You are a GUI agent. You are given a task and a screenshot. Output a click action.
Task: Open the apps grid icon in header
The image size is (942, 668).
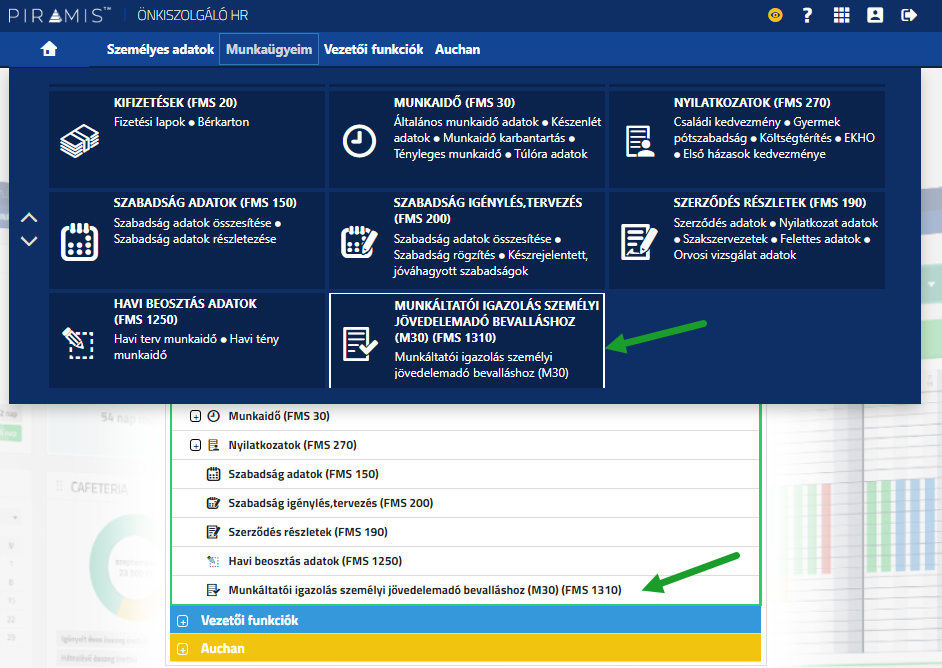point(841,15)
